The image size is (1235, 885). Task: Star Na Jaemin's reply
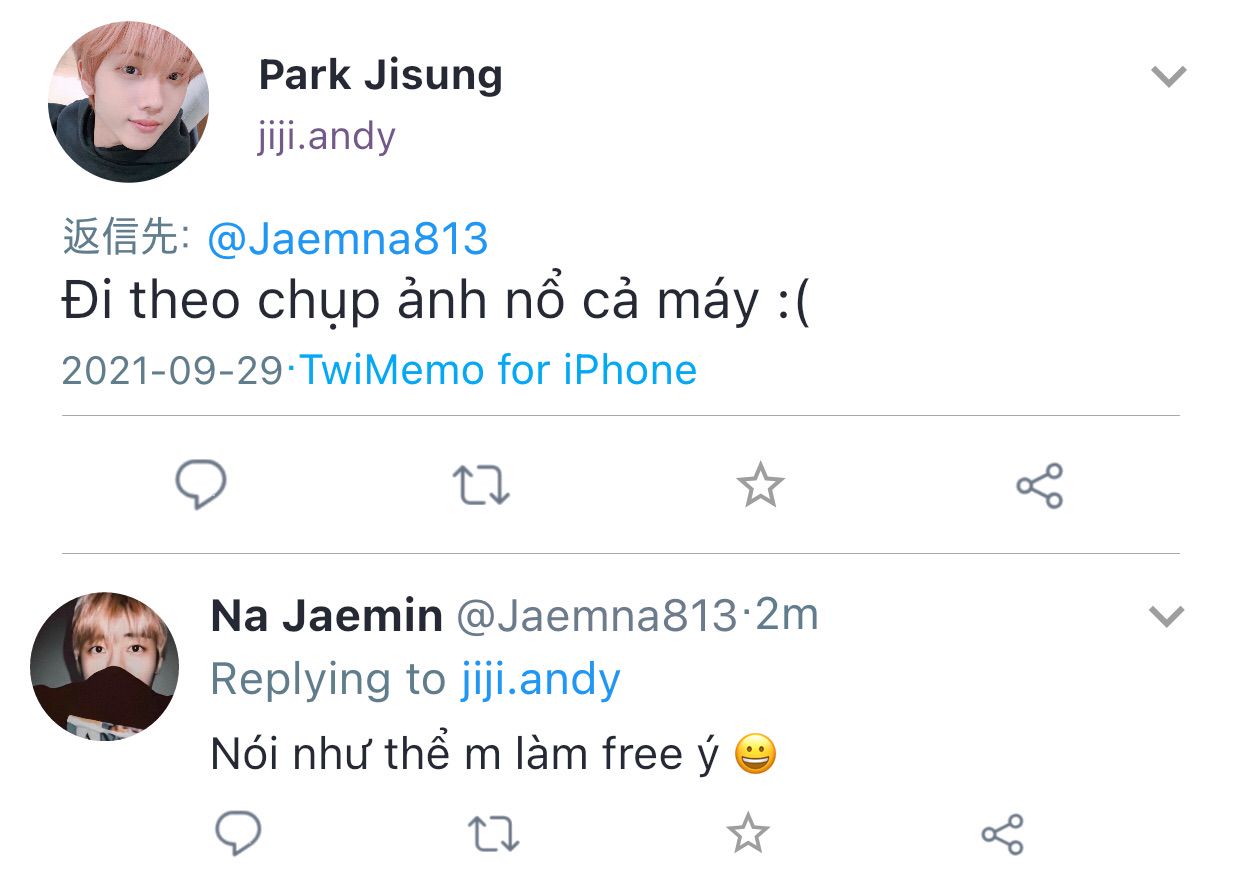747,833
